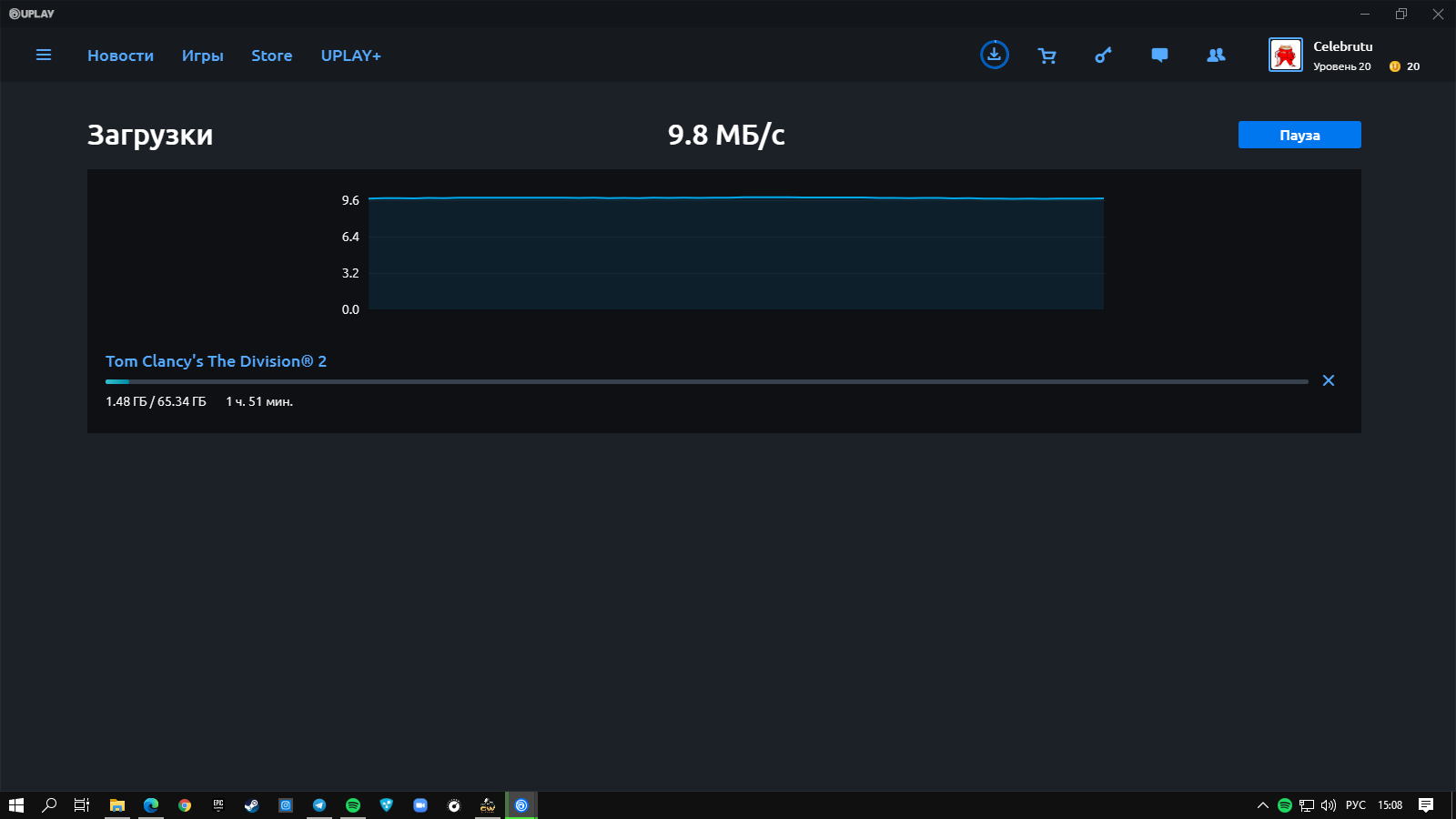Click The Division 2 download progress bar

coord(707,382)
